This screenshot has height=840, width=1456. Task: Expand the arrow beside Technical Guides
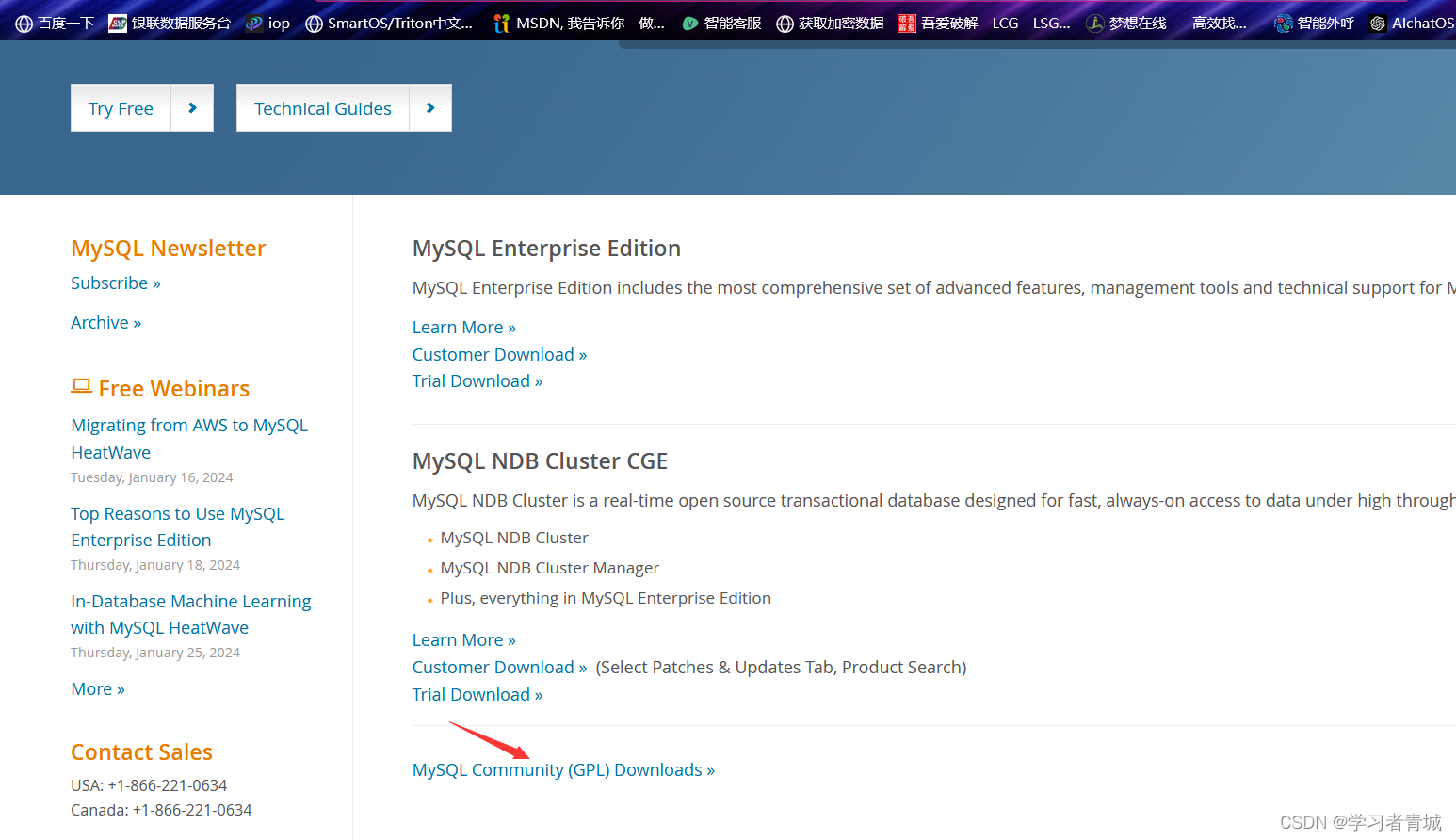tap(429, 107)
